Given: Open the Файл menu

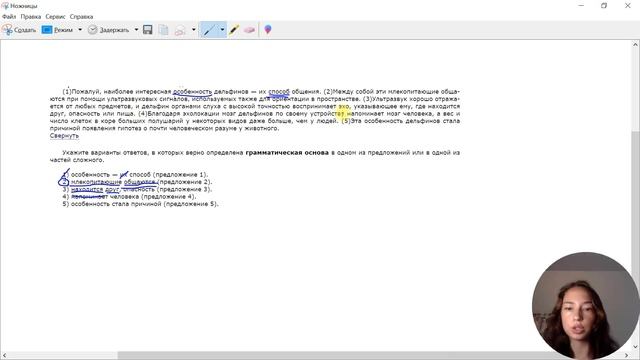Looking at the screenshot, I should tap(9, 17).
